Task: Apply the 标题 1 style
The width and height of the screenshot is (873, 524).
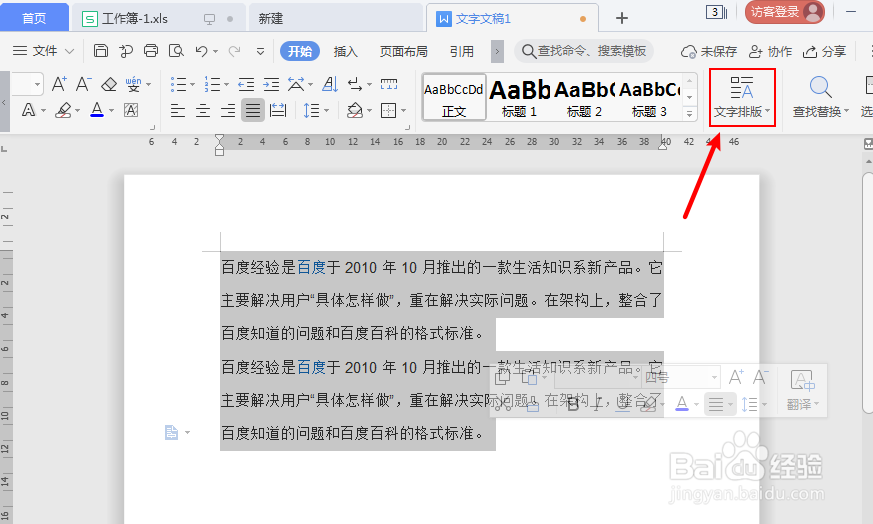Action: [519, 97]
